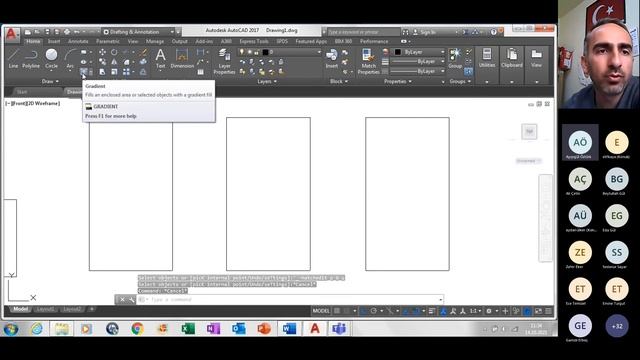
Task: Open the Windows Start menu
Action: pyautogui.click(x=11, y=329)
